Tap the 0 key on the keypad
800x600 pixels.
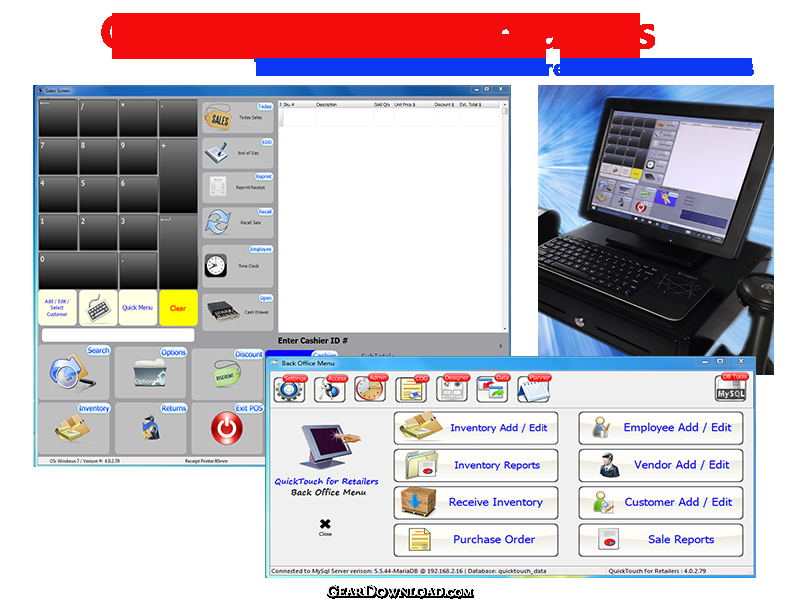pos(78,270)
